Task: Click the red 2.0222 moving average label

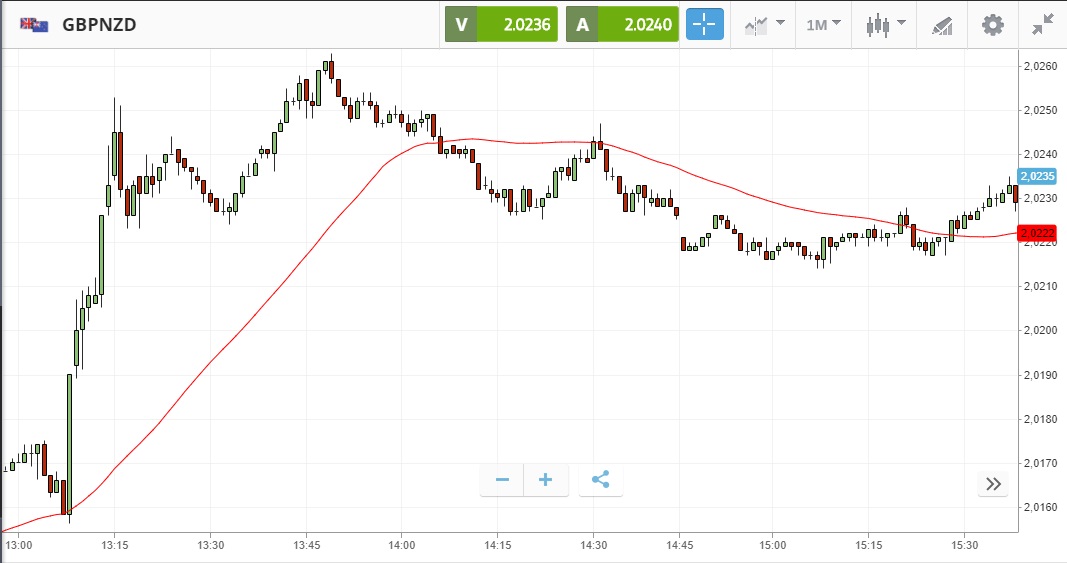Action: click(x=1039, y=233)
